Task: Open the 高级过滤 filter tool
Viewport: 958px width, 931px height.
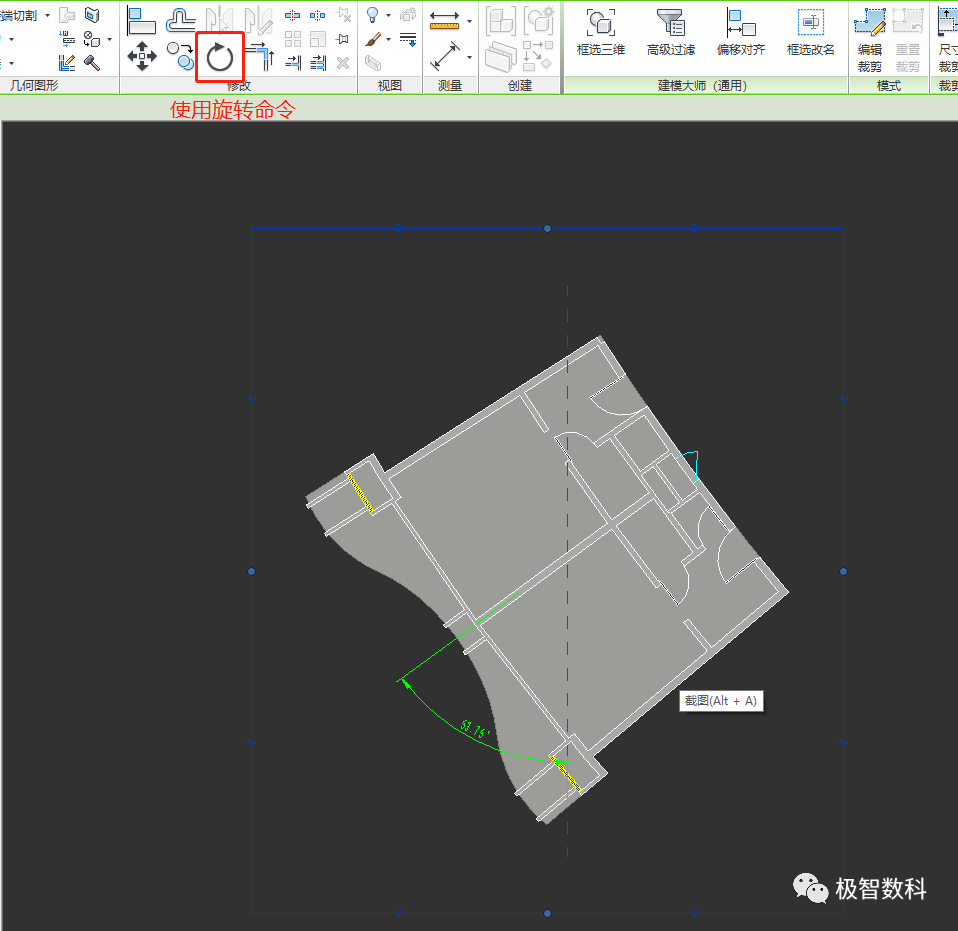Action: click(x=671, y=32)
